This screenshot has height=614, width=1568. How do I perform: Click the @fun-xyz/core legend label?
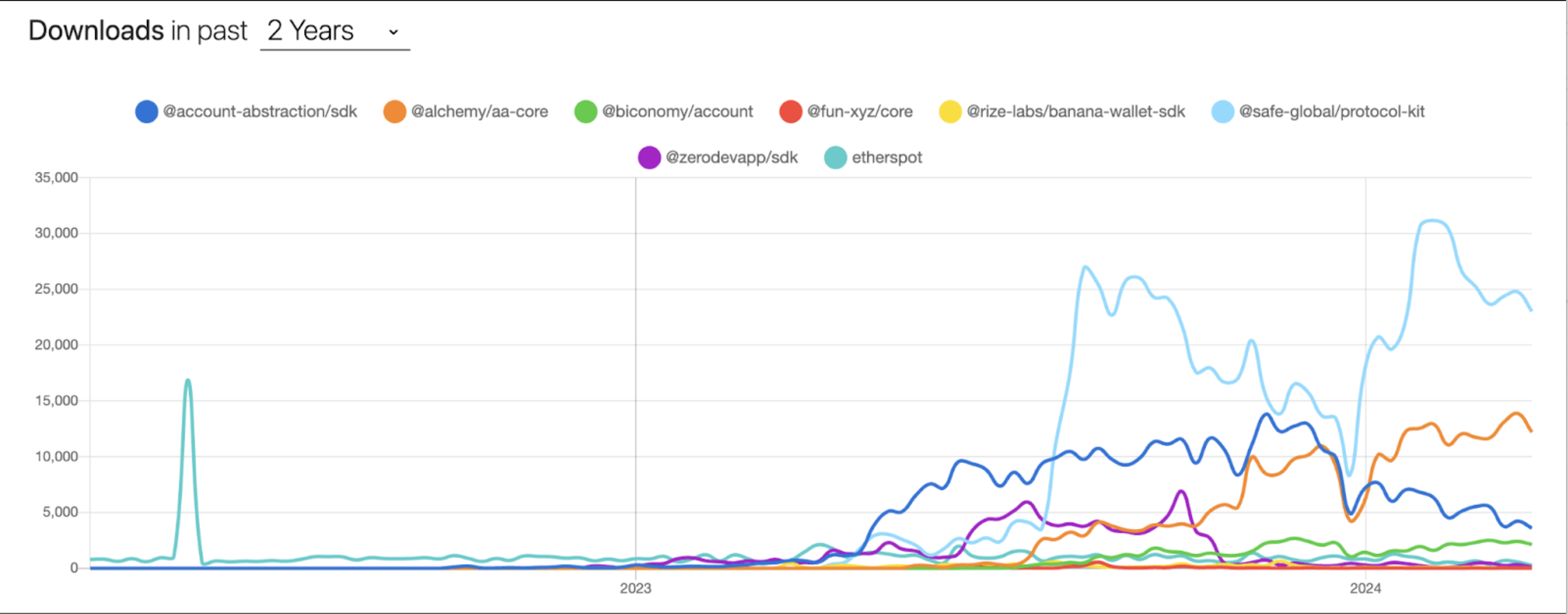tap(859, 112)
